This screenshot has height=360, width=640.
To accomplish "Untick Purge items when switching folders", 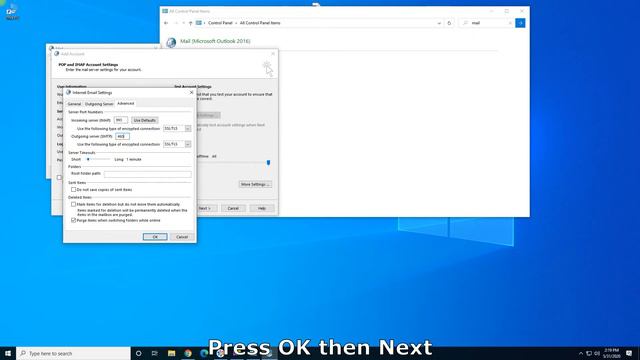I will click(73, 220).
